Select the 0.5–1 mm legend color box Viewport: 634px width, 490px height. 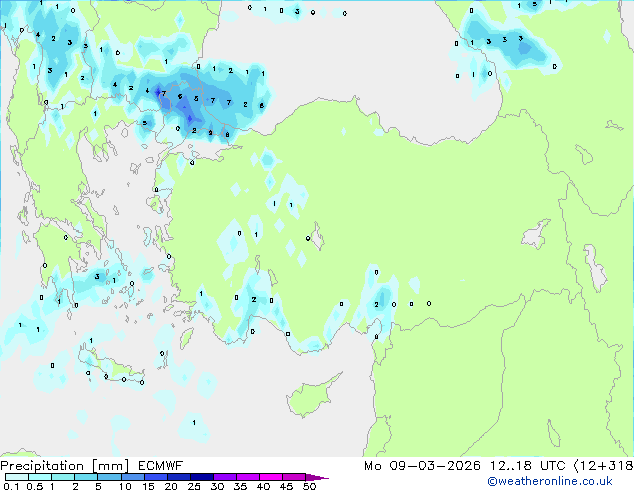[x=40, y=477]
